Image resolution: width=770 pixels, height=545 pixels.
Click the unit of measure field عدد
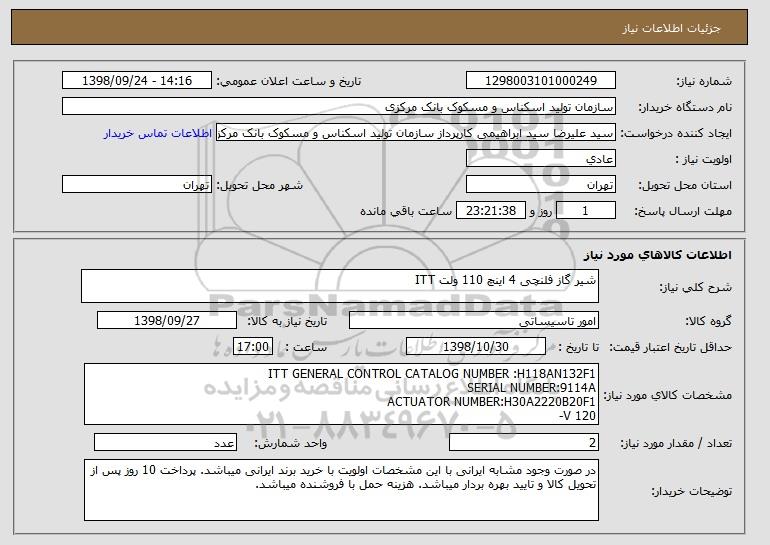click(x=165, y=442)
